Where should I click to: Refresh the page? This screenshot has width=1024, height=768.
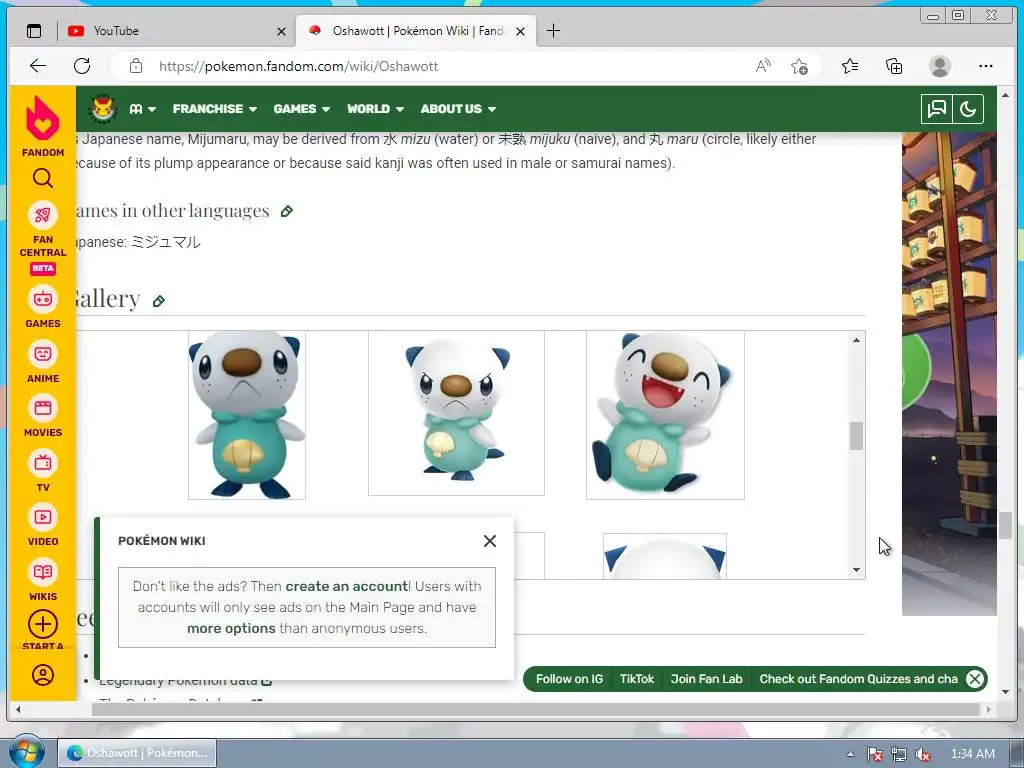(82, 66)
